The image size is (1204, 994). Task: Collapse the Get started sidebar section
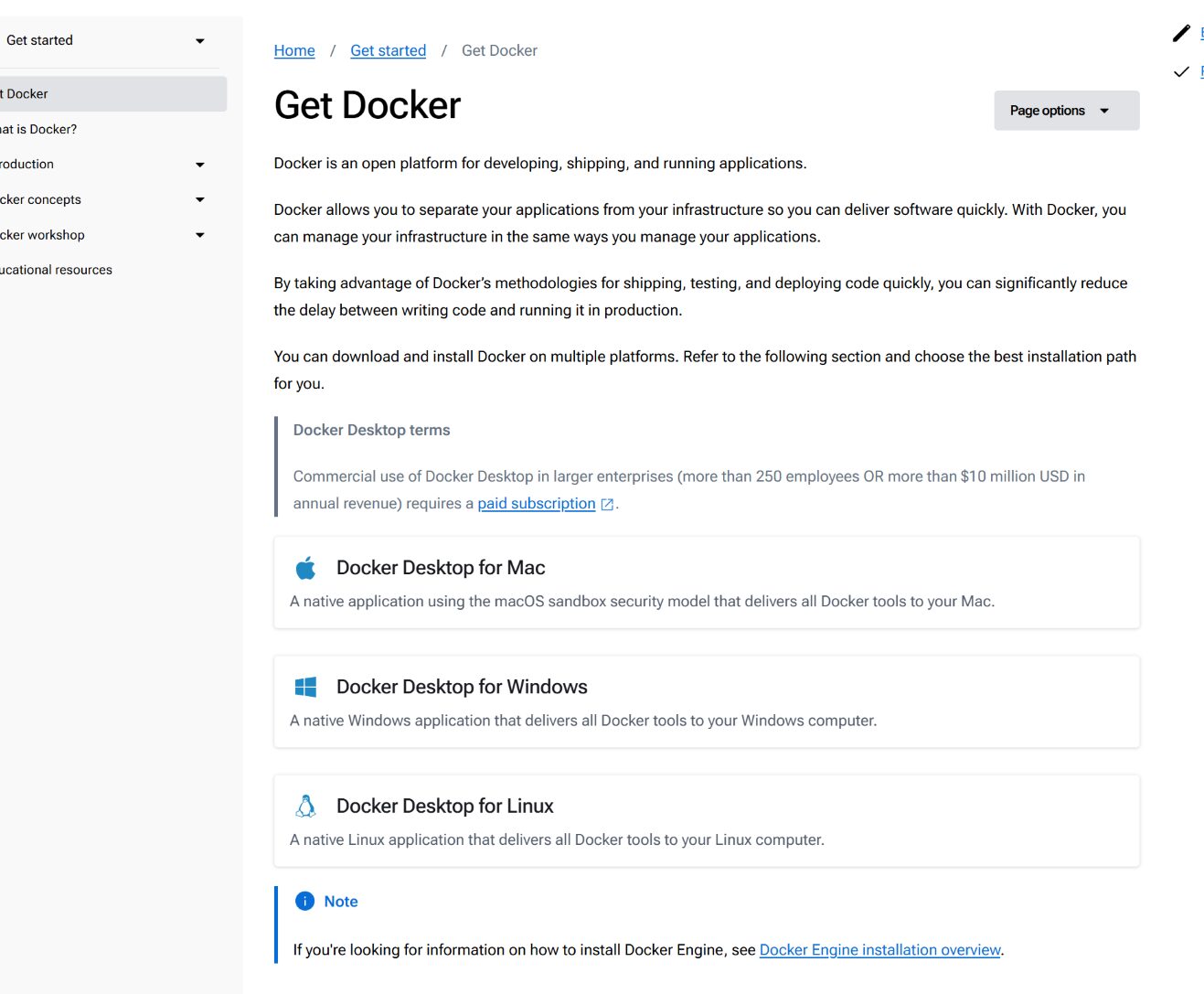pos(199,41)
